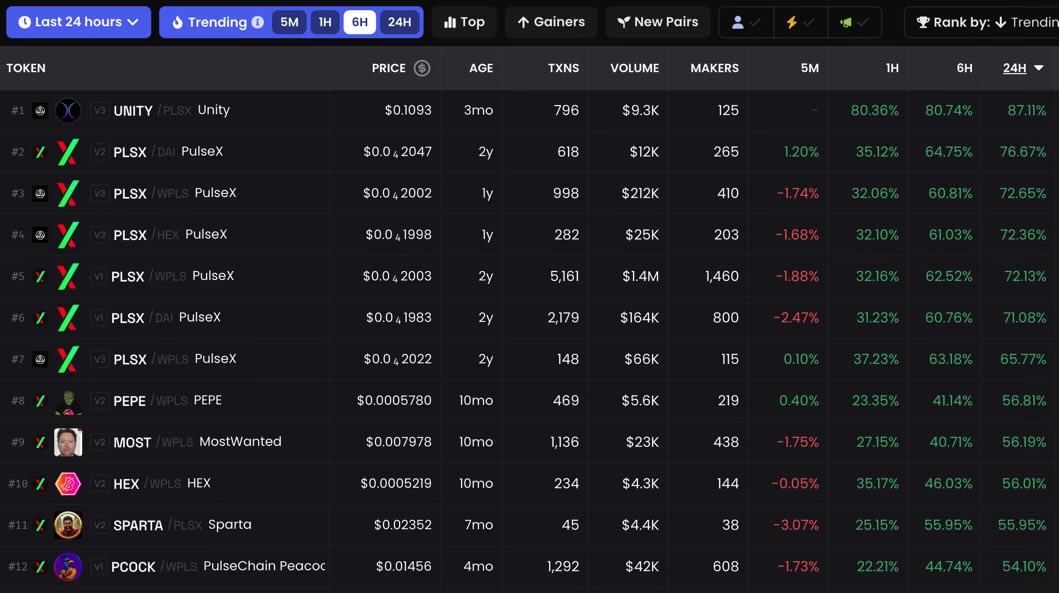Sort by the TXNS column header
Image resolution: width=1059 pixels, height=593 pixels.
click(x=563, y=68)
